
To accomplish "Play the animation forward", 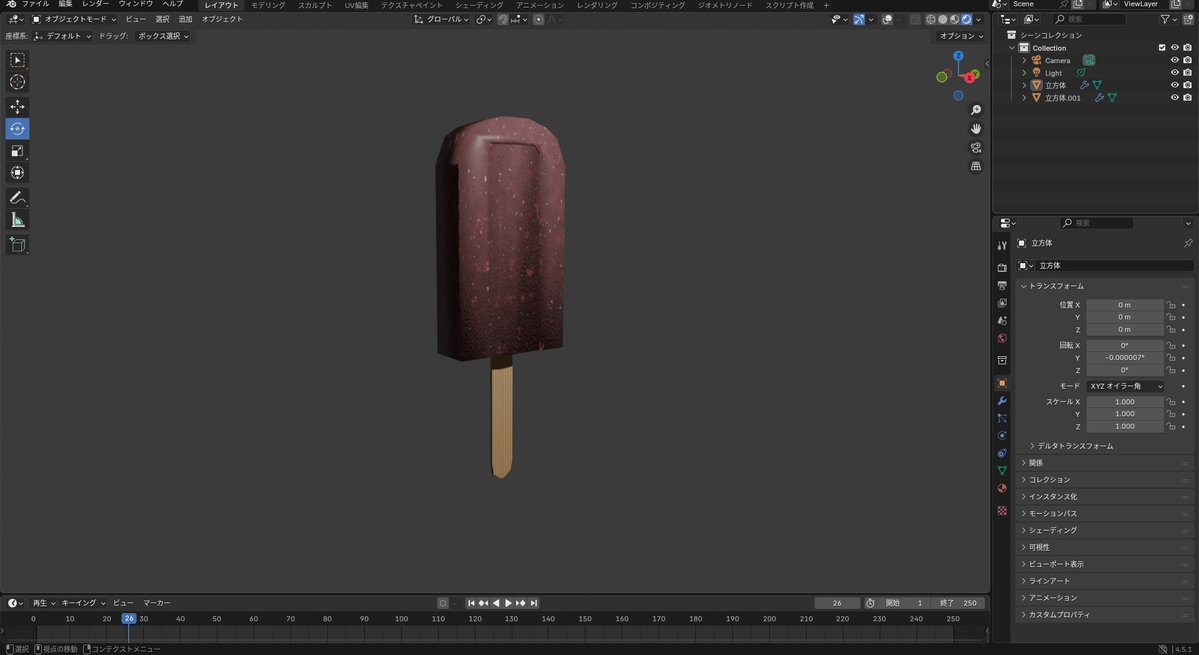I will 508,603.
